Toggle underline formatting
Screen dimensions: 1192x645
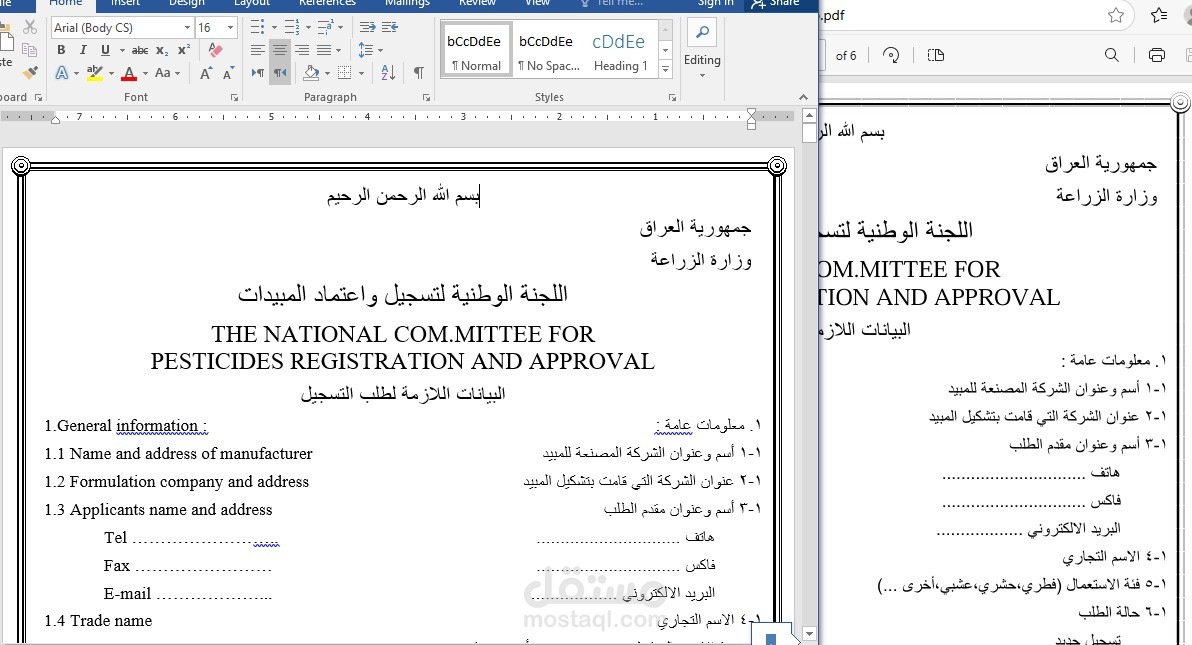click(105, 50)
